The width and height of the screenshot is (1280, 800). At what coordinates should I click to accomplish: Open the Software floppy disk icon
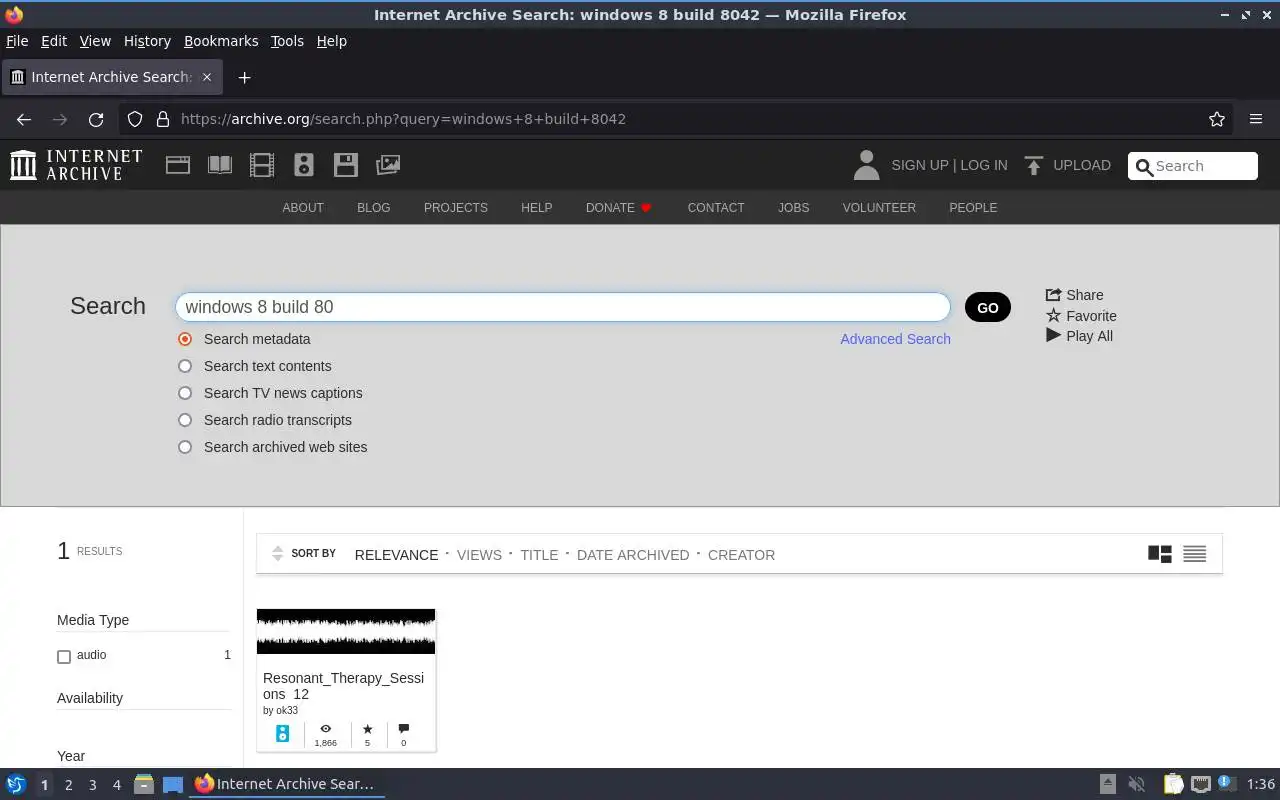click(346, 165)
